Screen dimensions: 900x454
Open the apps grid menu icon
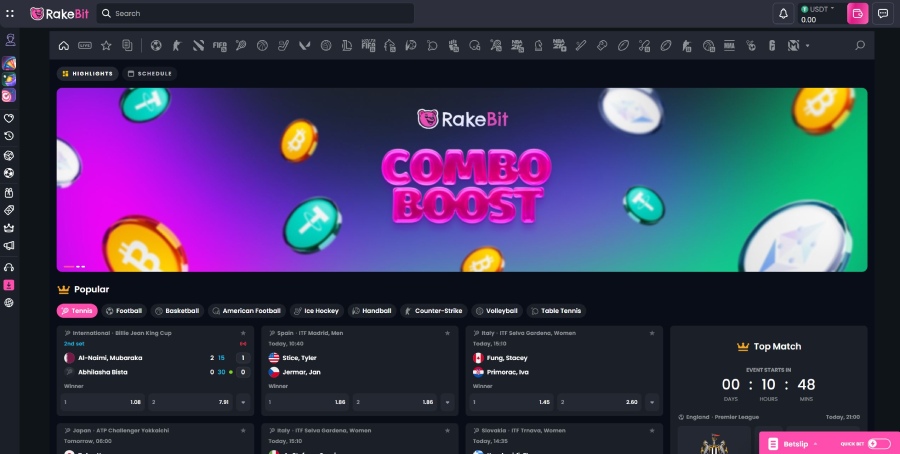tap(10, 13)
